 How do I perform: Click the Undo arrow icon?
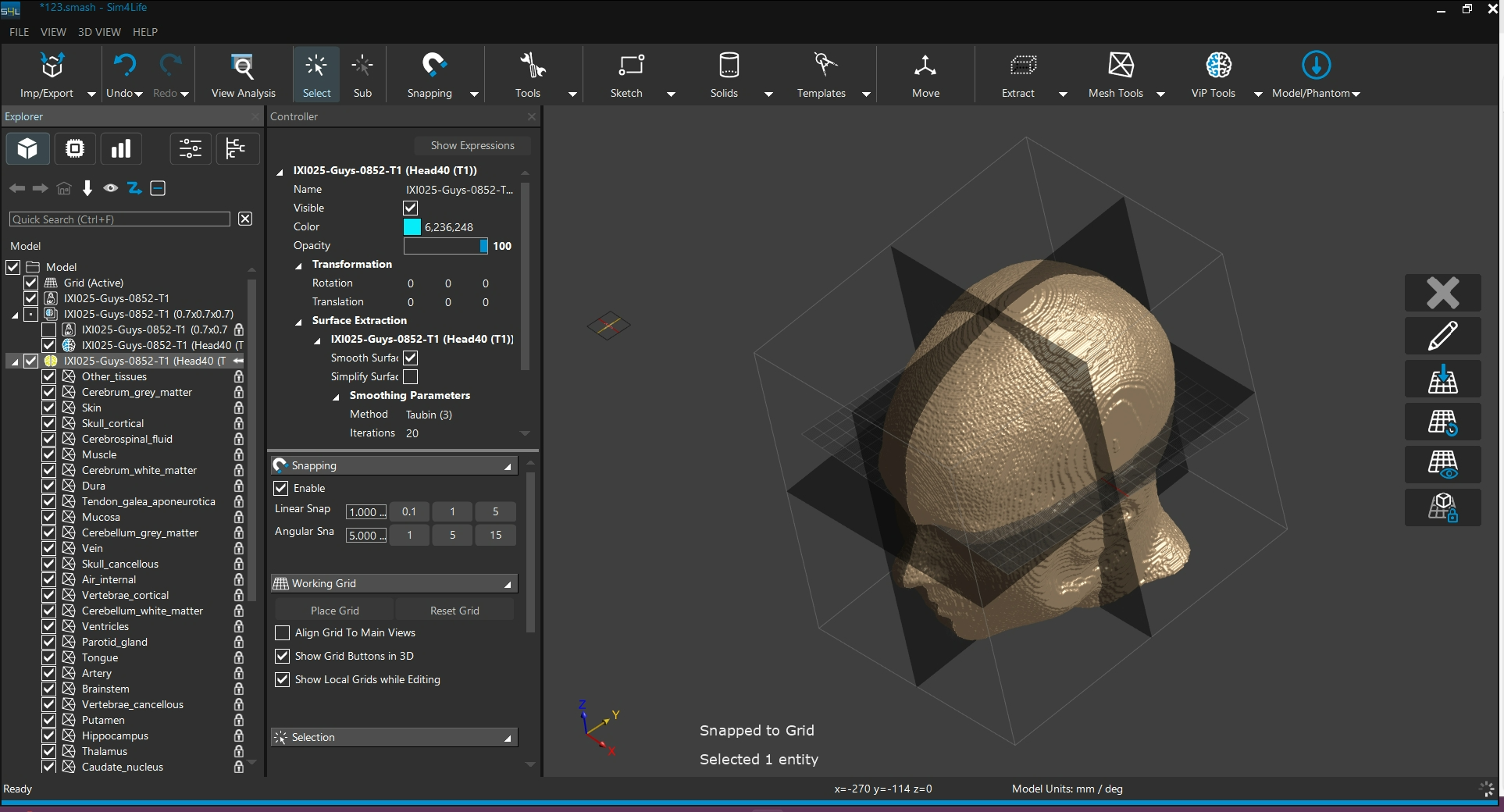point(124,66)
